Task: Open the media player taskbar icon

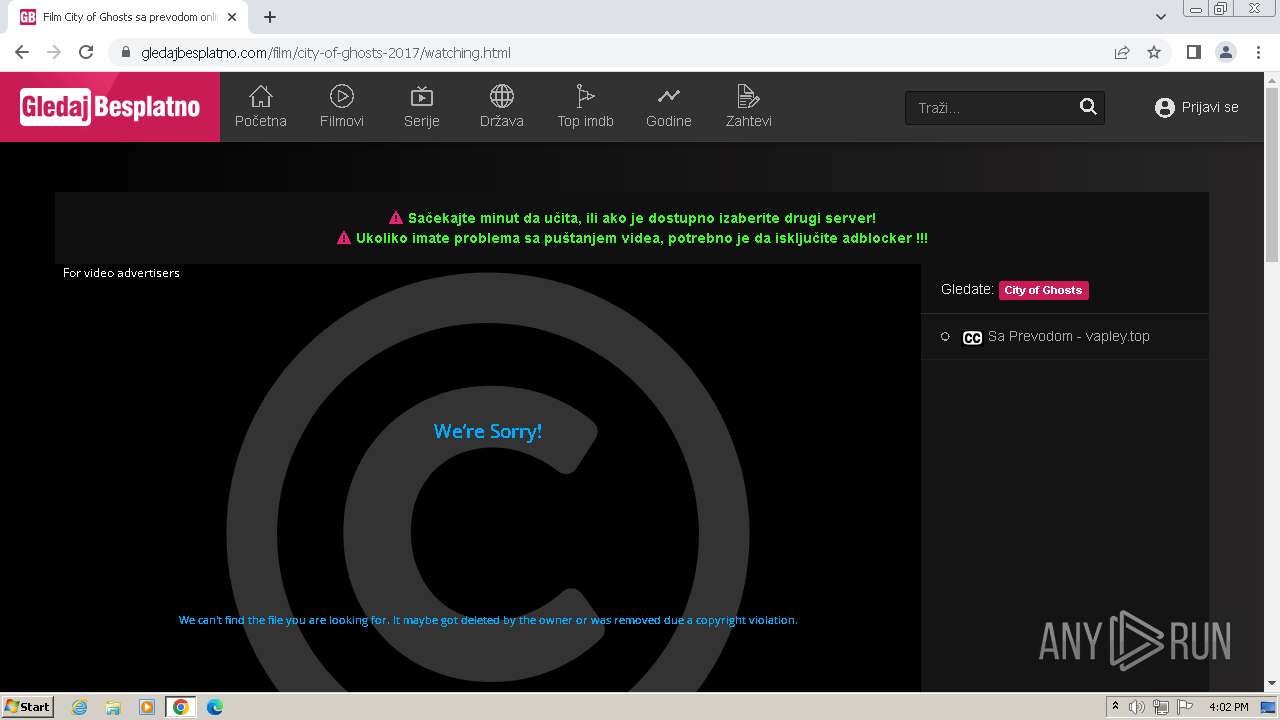Action: tap(147, 707)
